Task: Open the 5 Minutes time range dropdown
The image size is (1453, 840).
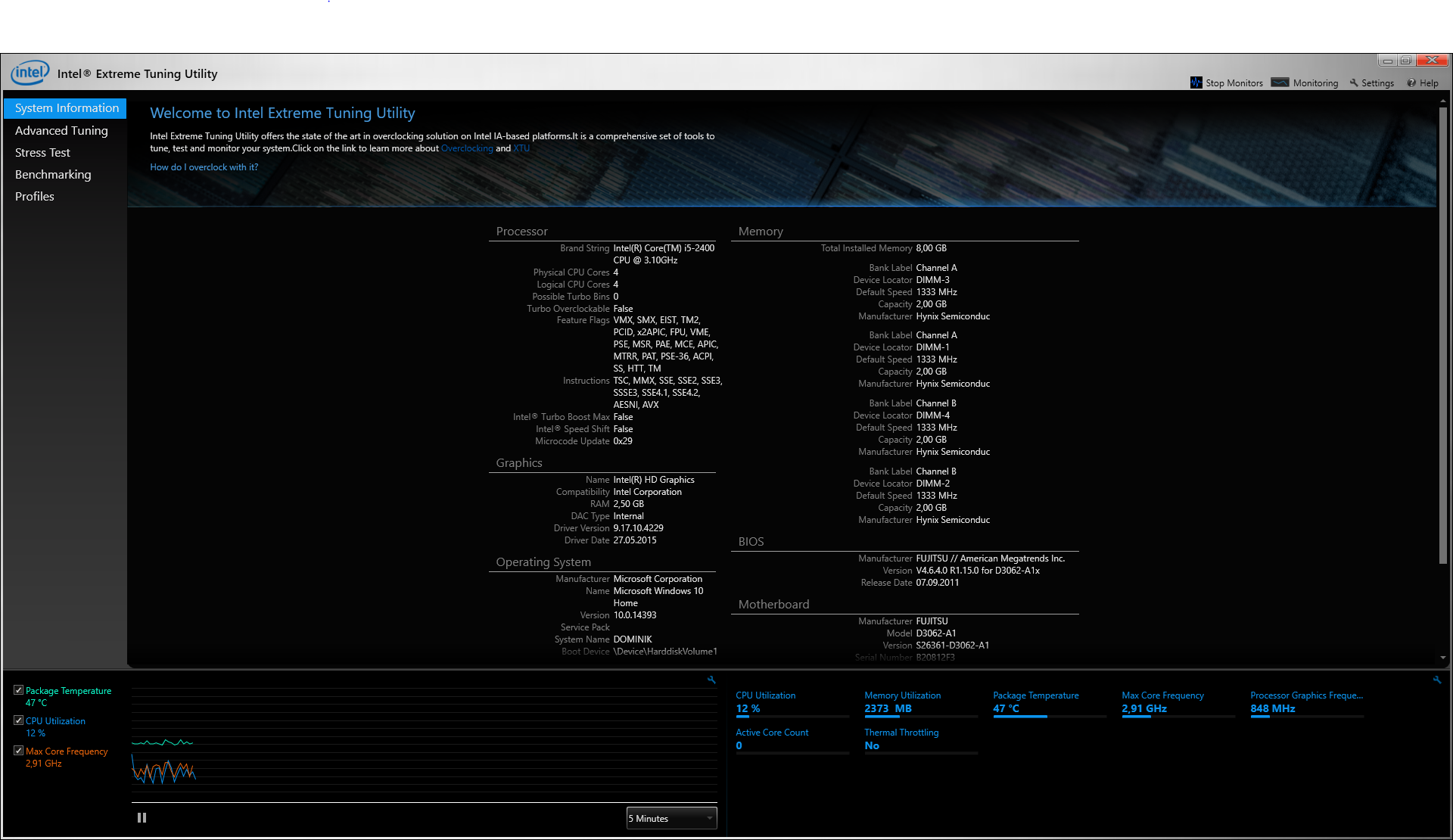Action: coord(671,818)
